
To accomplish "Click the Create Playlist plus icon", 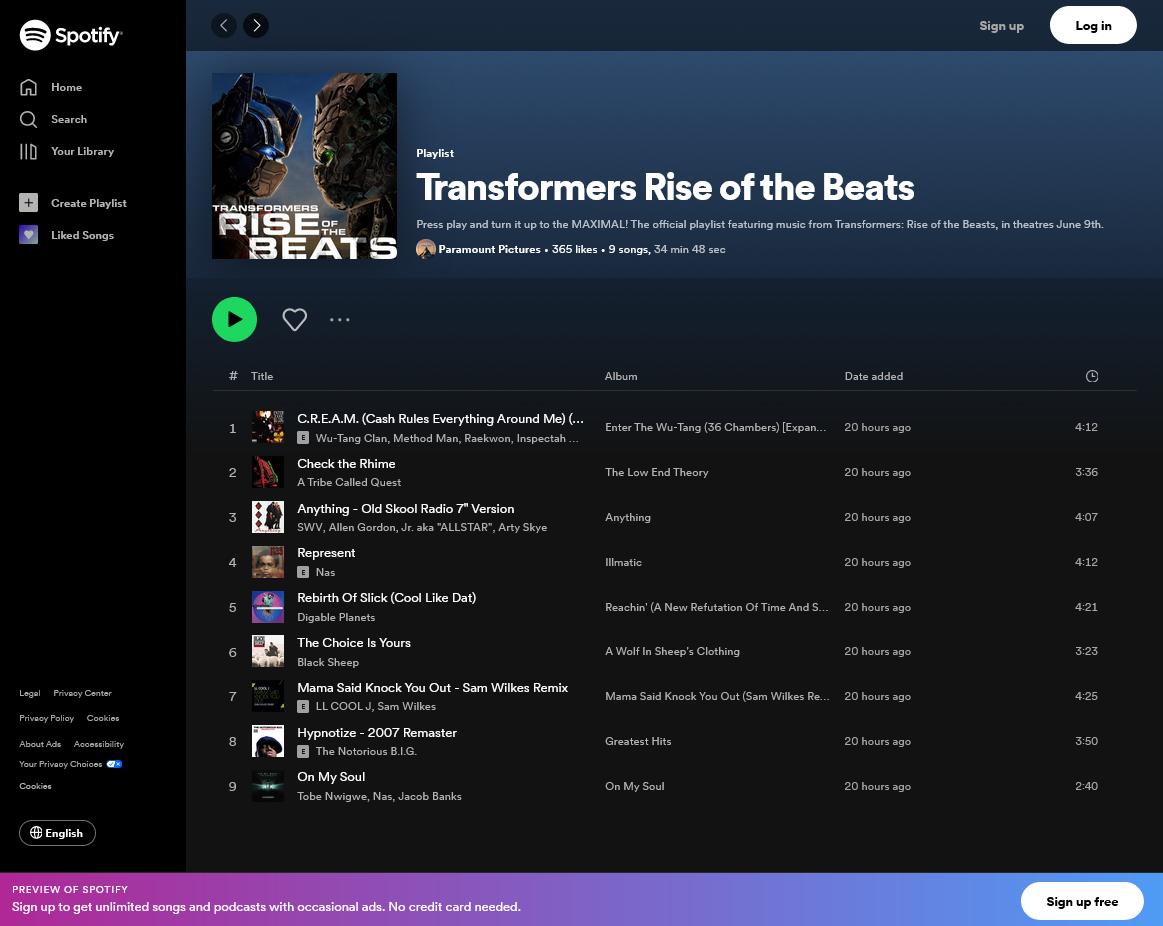I will pos(28,203).
